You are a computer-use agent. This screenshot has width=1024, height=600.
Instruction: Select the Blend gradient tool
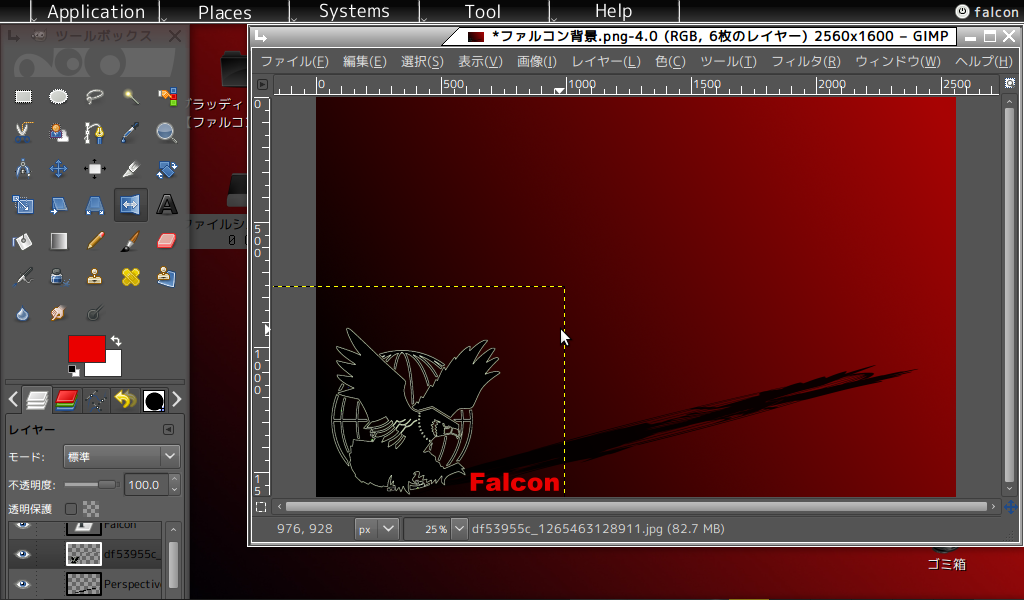(59, 241)
